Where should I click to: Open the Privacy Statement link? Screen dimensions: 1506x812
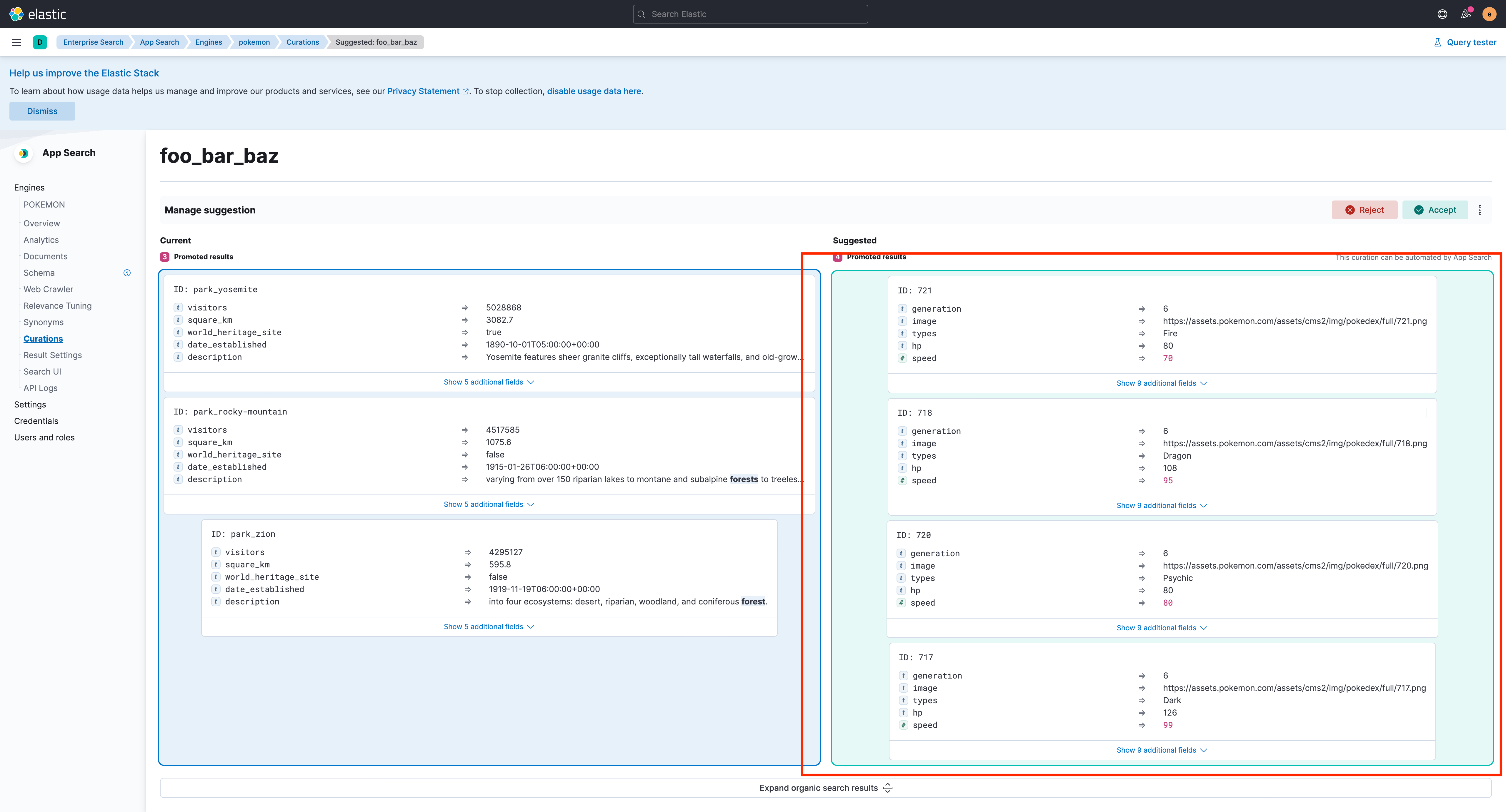[423, 91]
